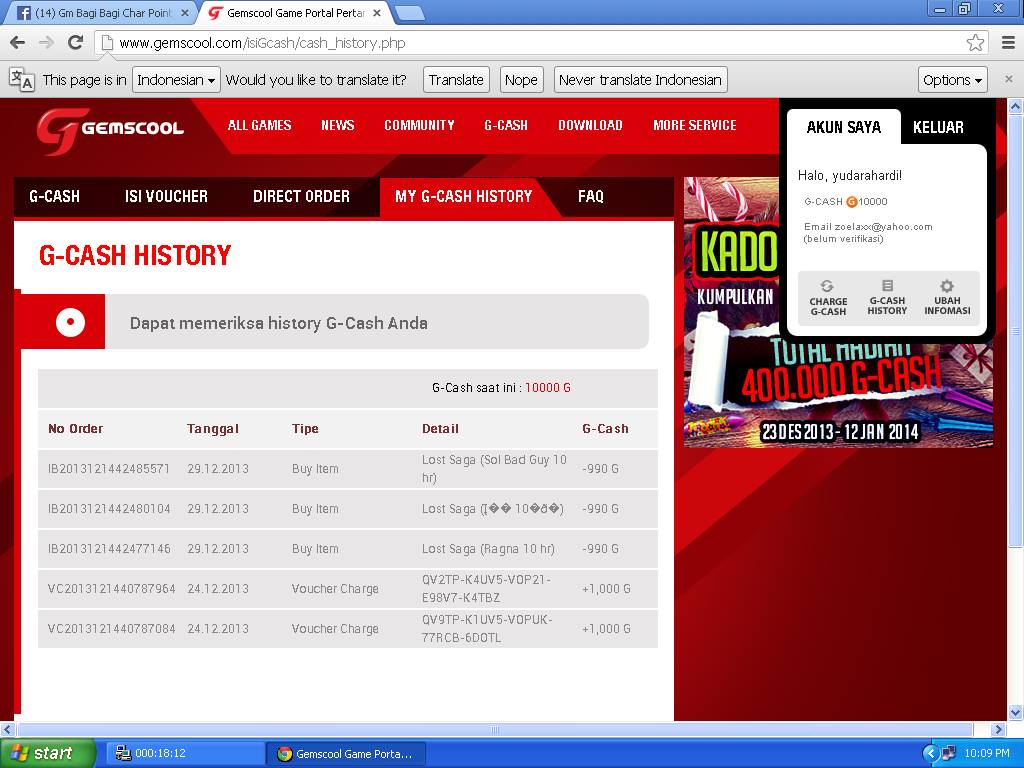Screen dimensions: 1024x768
Task: Bookmark page with the star icon
Action: (975, 43)
